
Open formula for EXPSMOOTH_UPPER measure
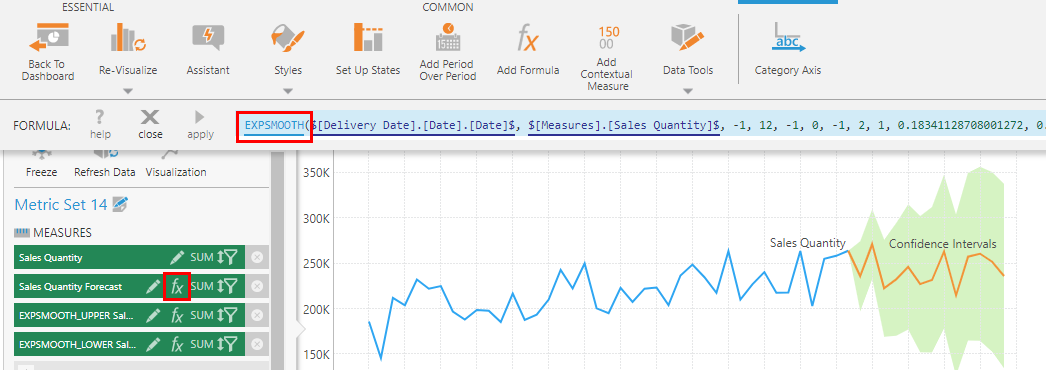click(x=177, y=315)
